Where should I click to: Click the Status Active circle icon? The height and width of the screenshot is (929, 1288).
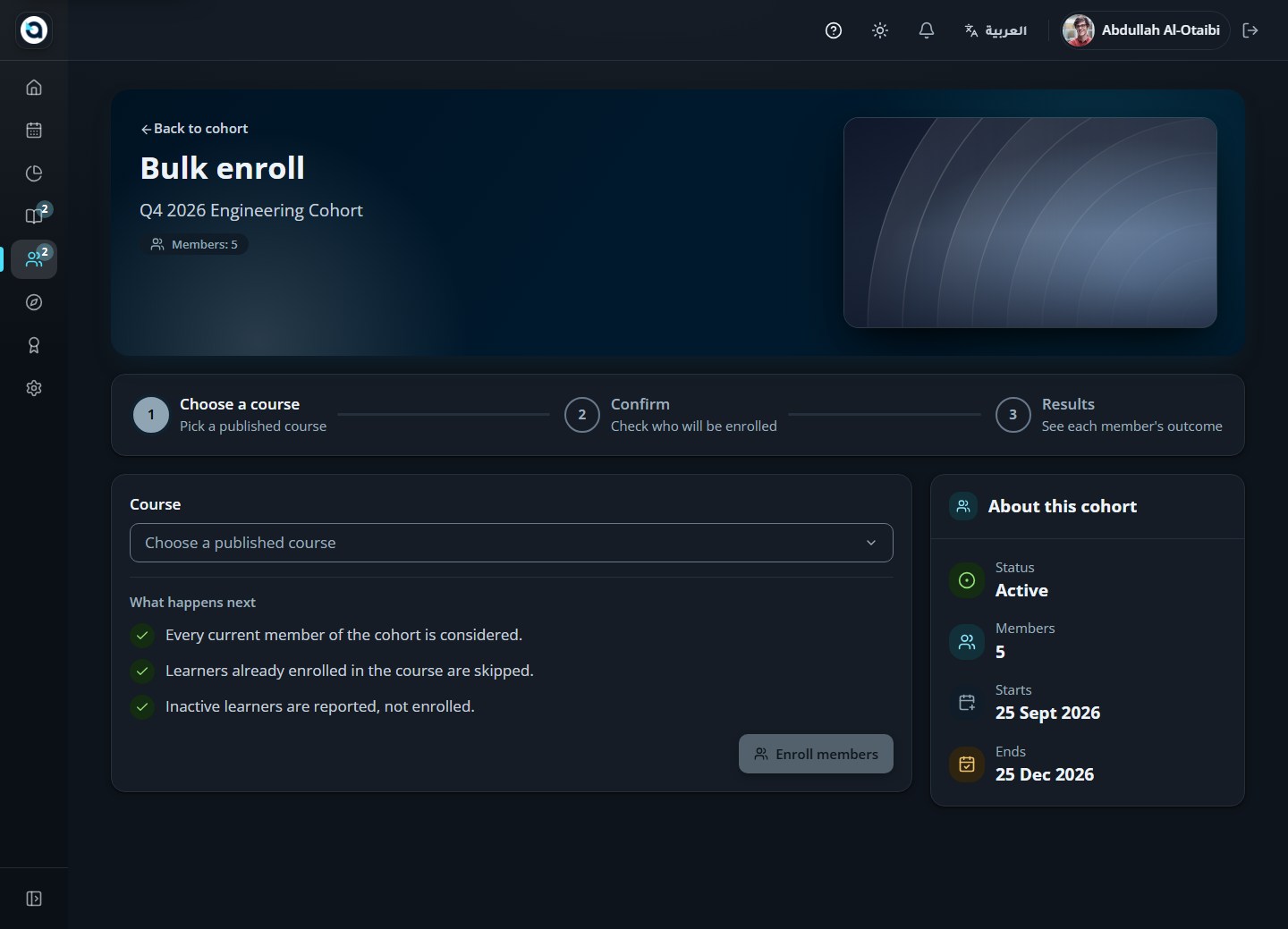tap(967, 580)
